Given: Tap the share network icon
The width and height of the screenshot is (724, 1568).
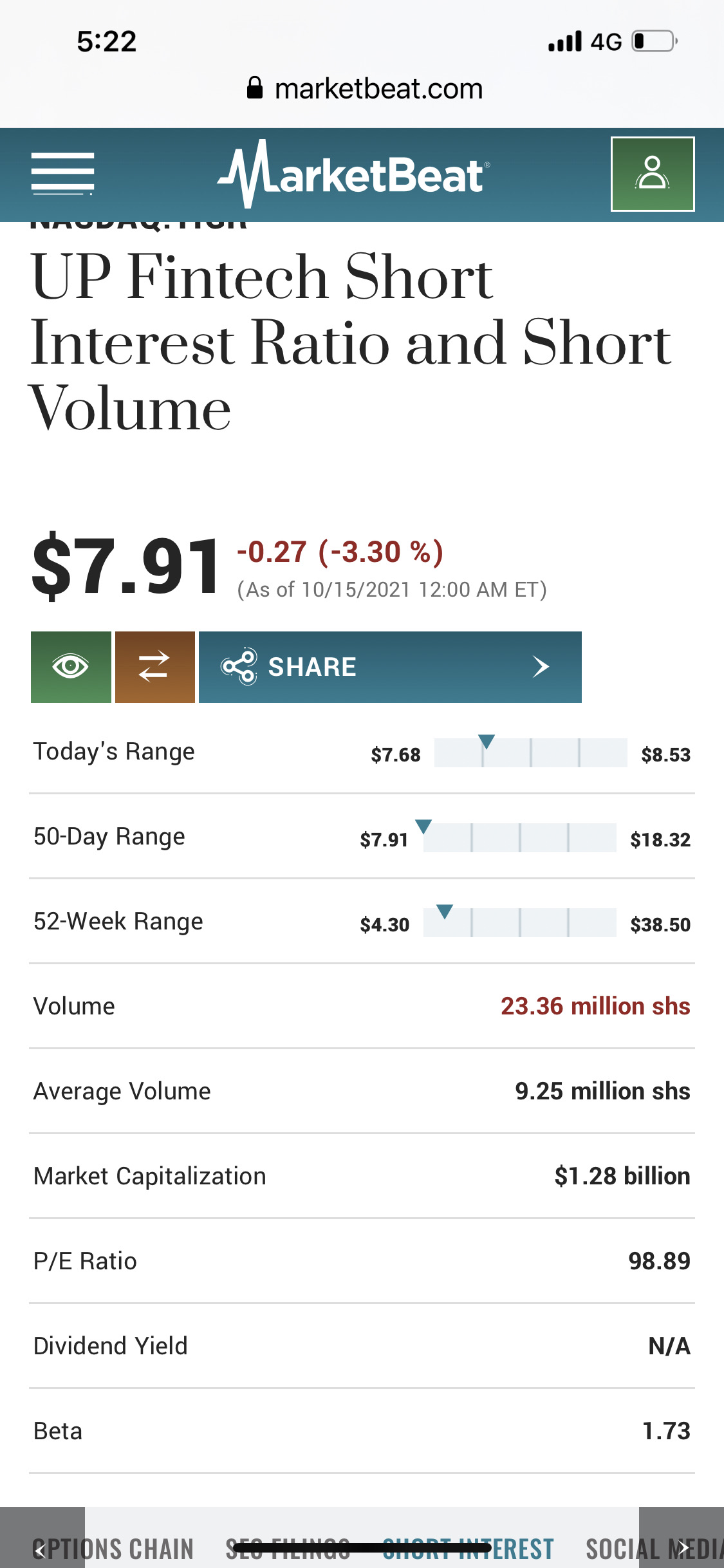Looking at the screenshot, I should click(239, 667).
